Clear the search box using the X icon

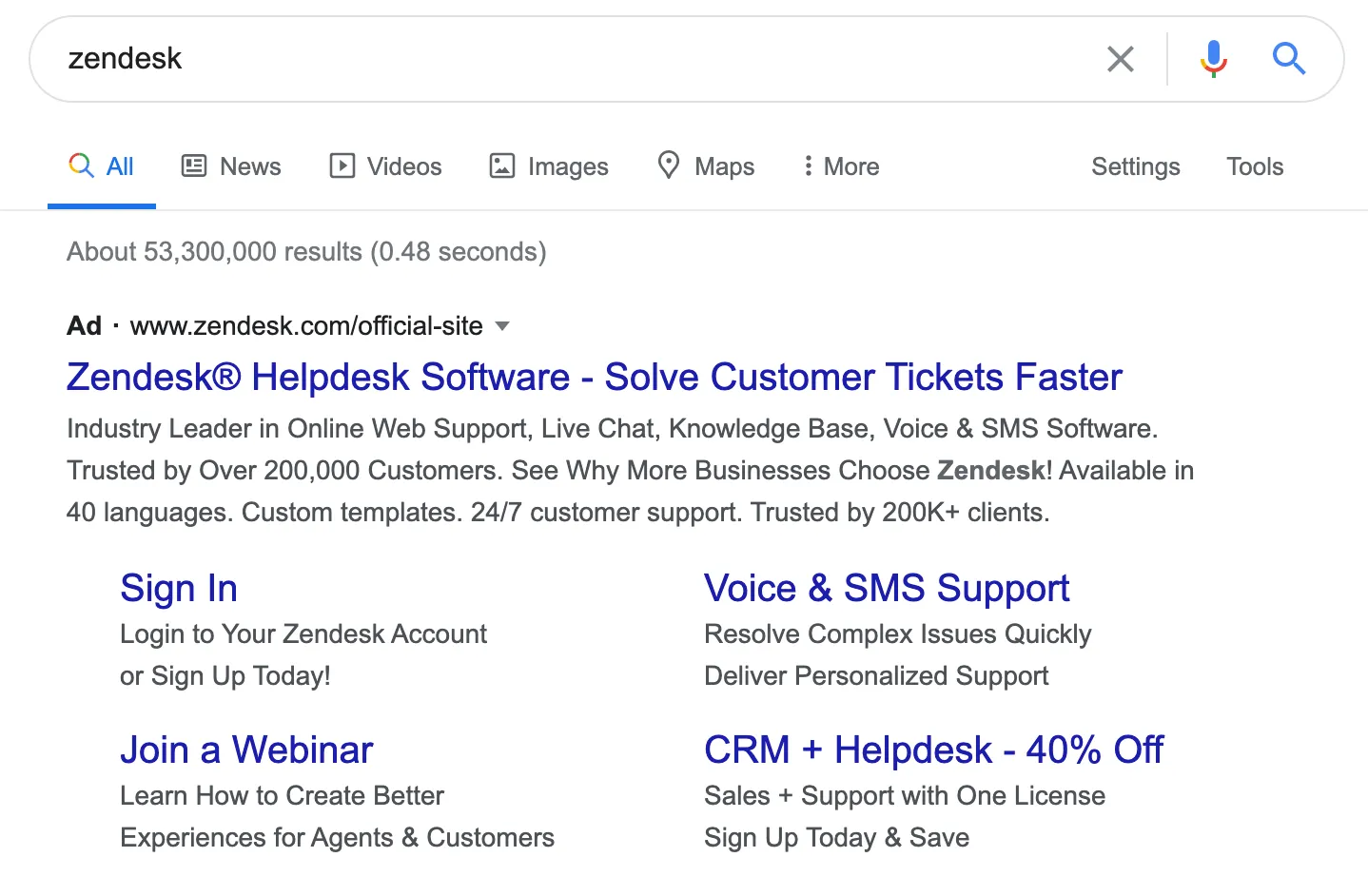[1120, 58]
